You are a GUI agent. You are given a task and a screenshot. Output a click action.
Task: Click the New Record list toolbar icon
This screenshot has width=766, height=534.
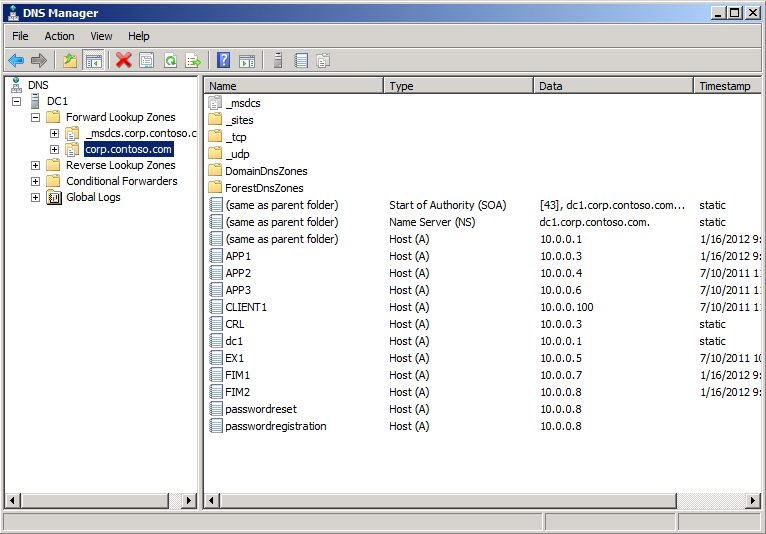click(x=301, y=61)
